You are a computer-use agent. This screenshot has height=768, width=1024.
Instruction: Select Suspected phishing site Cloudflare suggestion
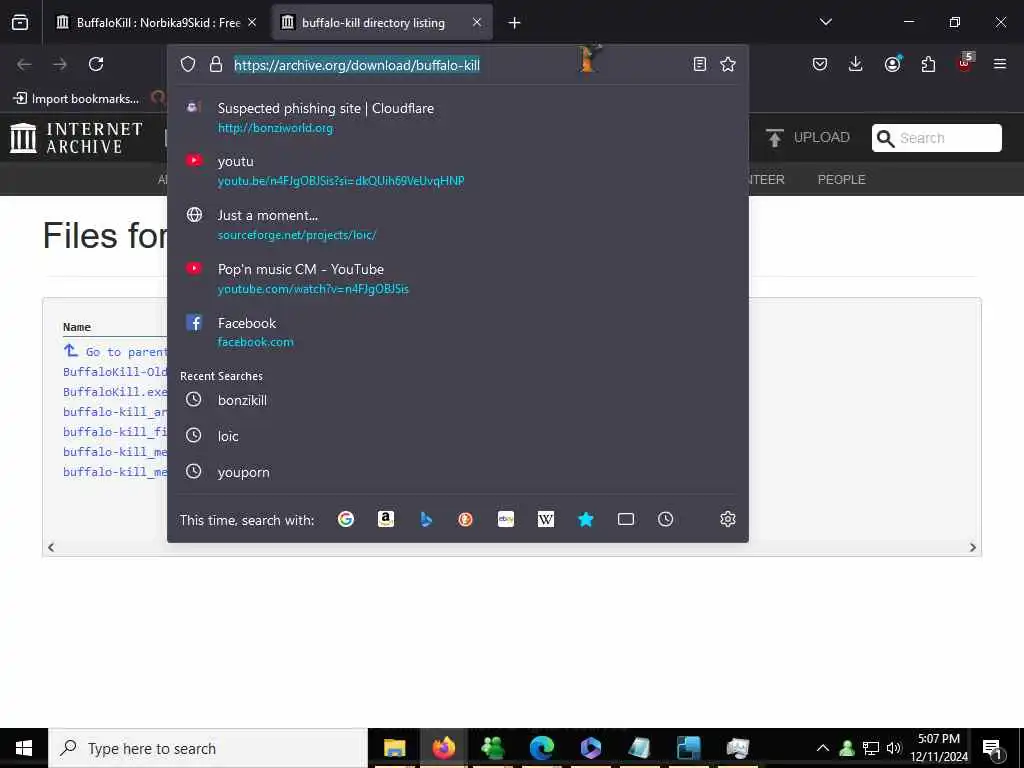[x=457, y=118]
